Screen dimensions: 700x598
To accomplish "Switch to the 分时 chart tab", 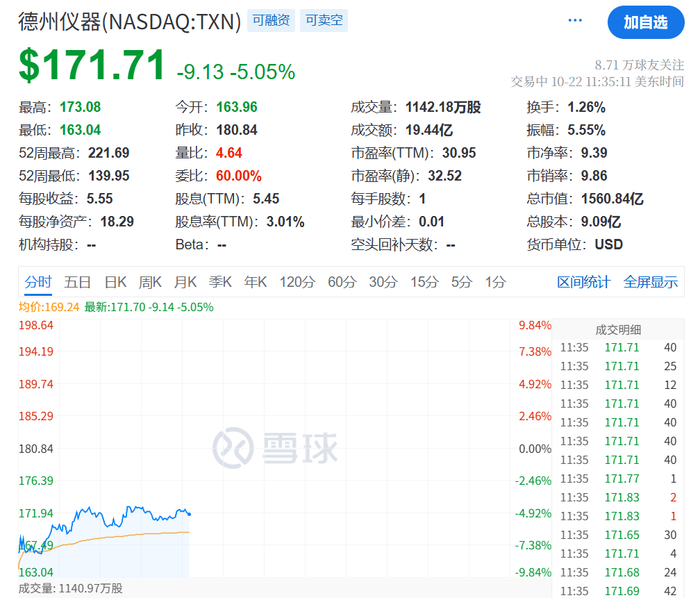I will 38,282.
